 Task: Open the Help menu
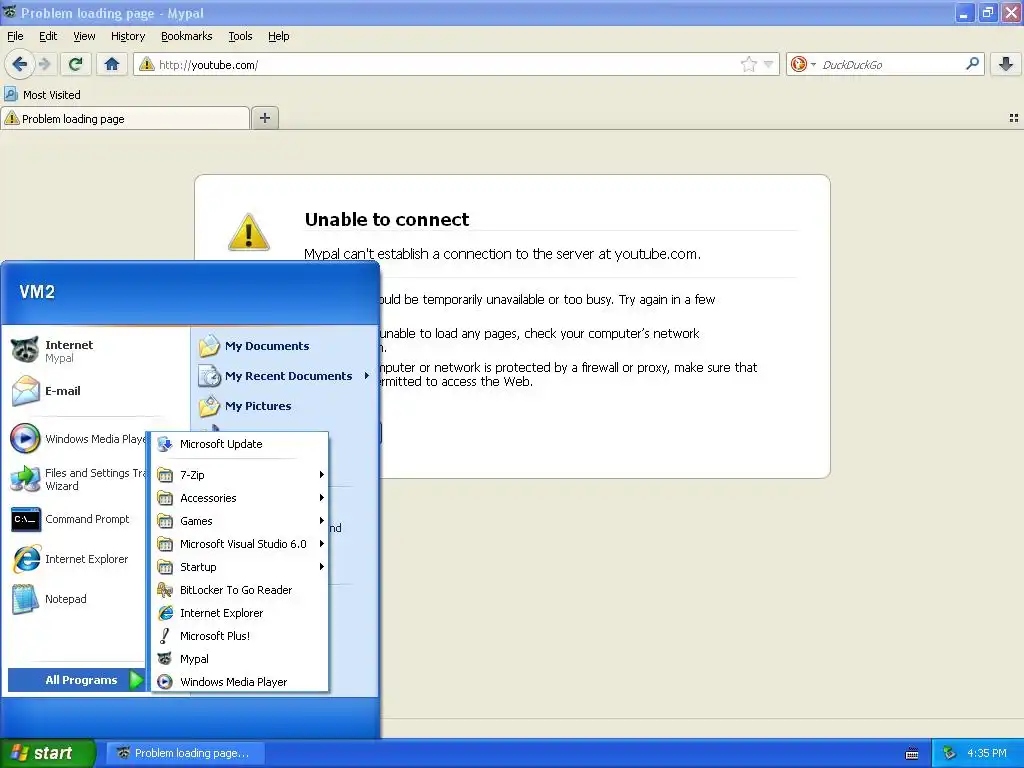tap(279, 36)
